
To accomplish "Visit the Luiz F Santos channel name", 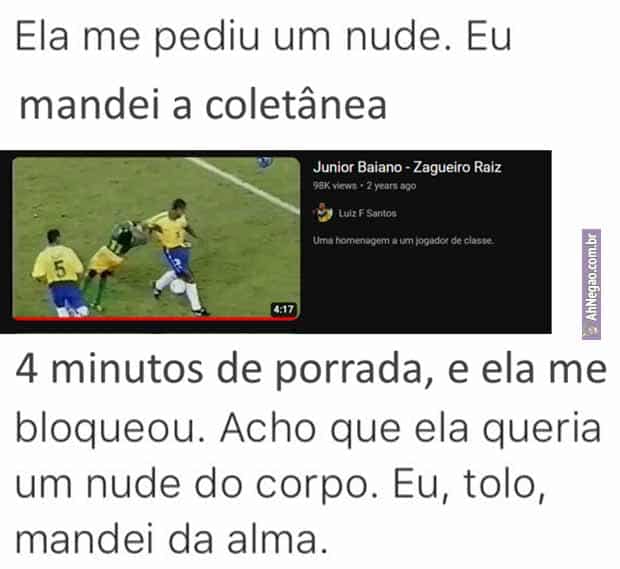I will pyautogui.click(x=367, y=214).
